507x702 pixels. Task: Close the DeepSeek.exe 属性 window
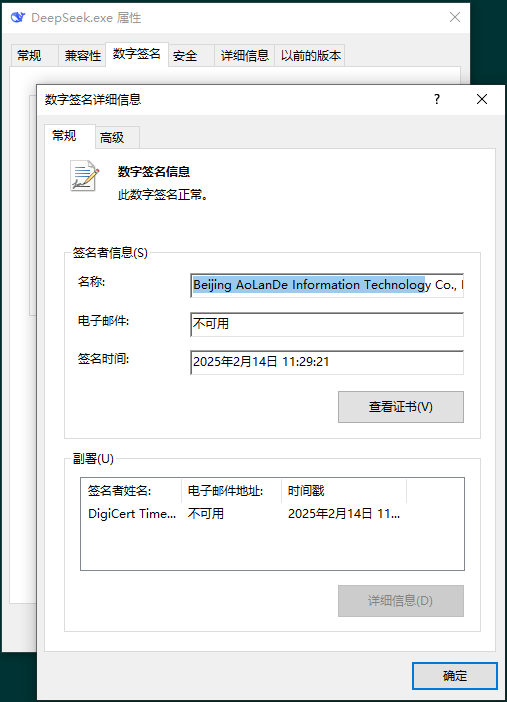click(455, 17)
